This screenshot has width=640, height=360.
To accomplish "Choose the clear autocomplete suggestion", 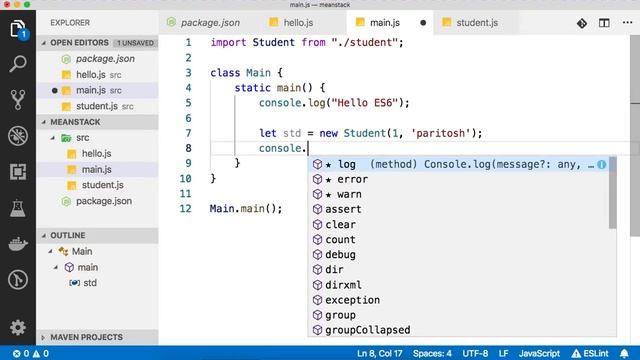I will click(x=459, y=224).
